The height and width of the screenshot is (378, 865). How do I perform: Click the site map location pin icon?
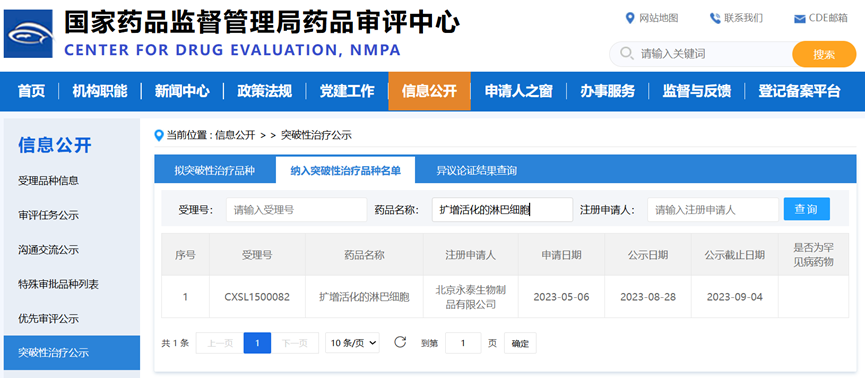click(x=629, y=18)
